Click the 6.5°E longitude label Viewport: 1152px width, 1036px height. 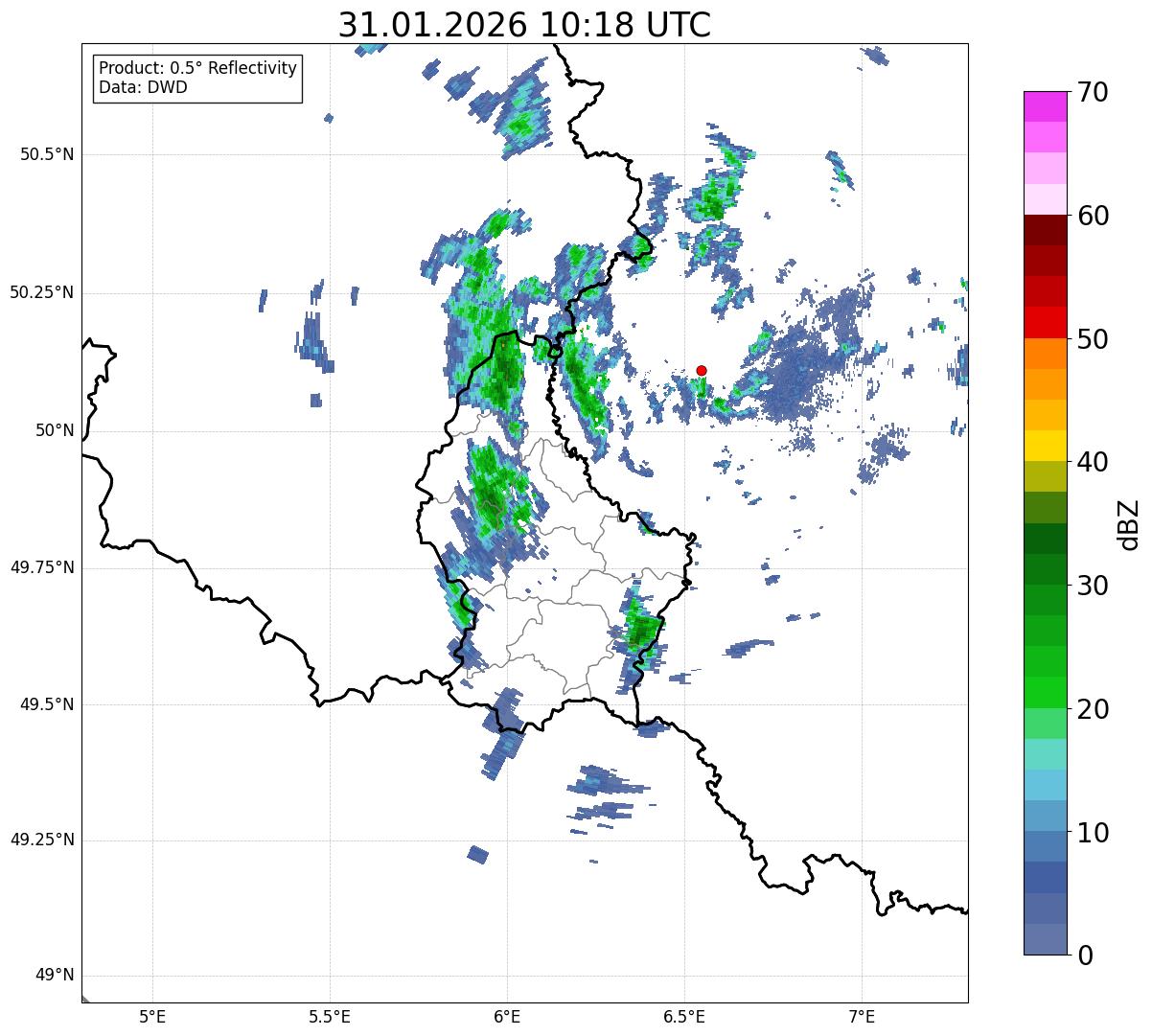pyautogui.click(x=684, y=1017)
